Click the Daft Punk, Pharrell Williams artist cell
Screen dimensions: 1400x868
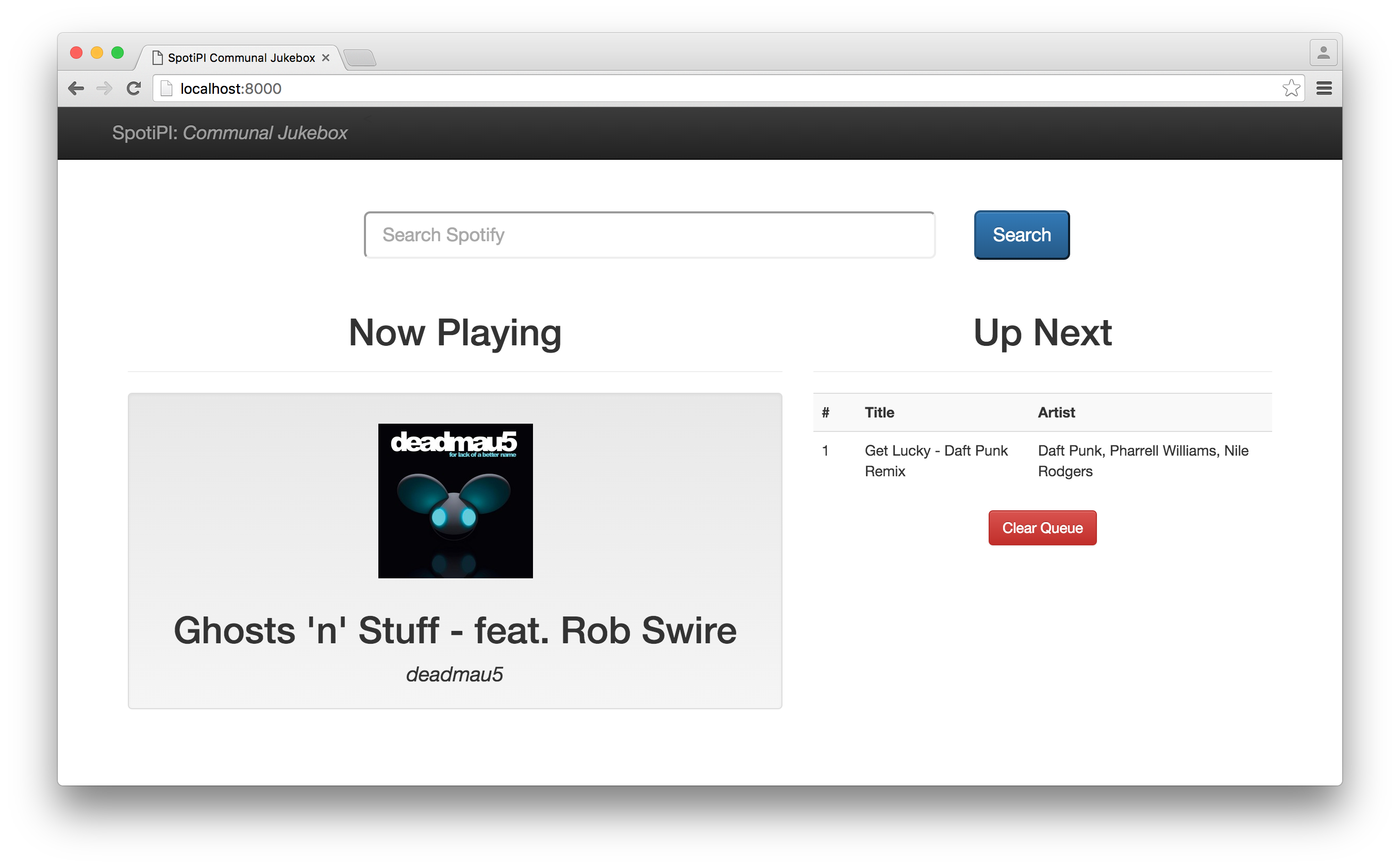(x=1143, y=460)
